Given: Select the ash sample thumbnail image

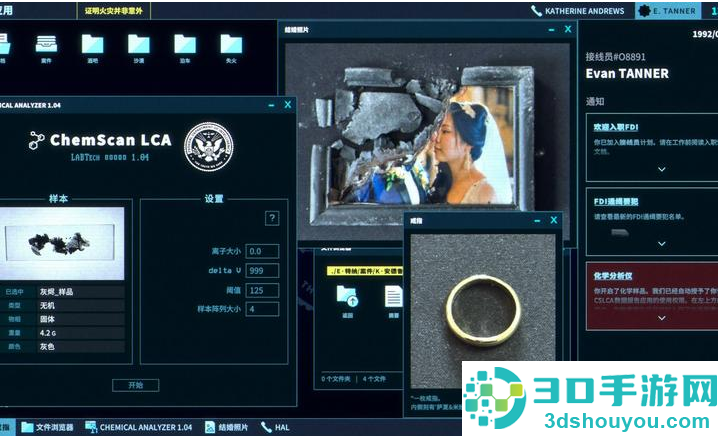Looking at the screenshot, I should point(62,243).
